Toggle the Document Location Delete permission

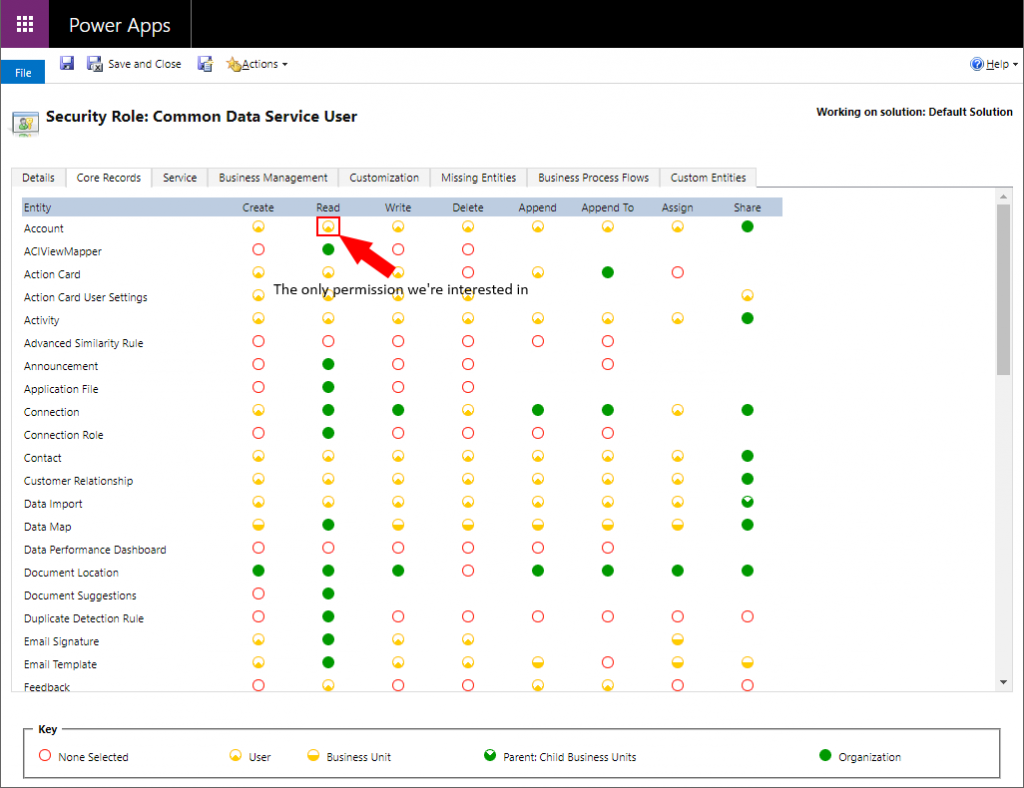pos(467,572)
